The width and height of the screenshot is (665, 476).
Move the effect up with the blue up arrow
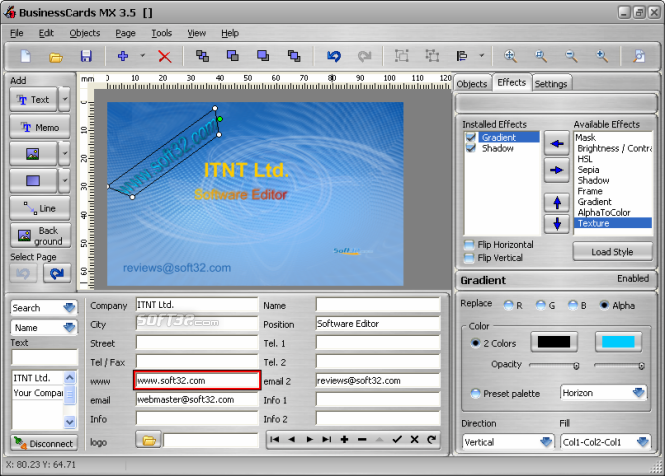pyautogui.click(x=557, y=202)
